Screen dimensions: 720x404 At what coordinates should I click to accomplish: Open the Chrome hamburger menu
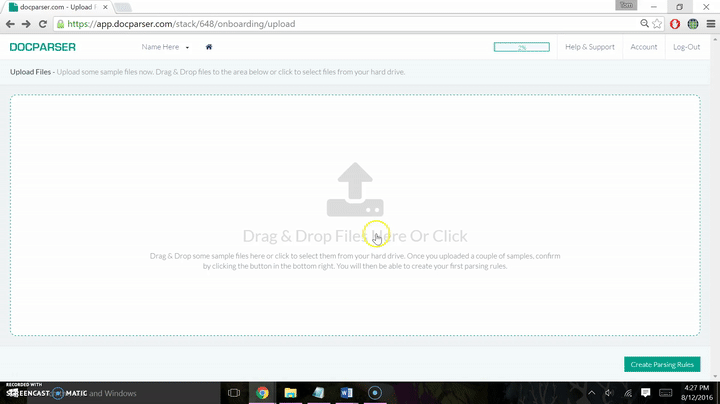coord(708,23)
